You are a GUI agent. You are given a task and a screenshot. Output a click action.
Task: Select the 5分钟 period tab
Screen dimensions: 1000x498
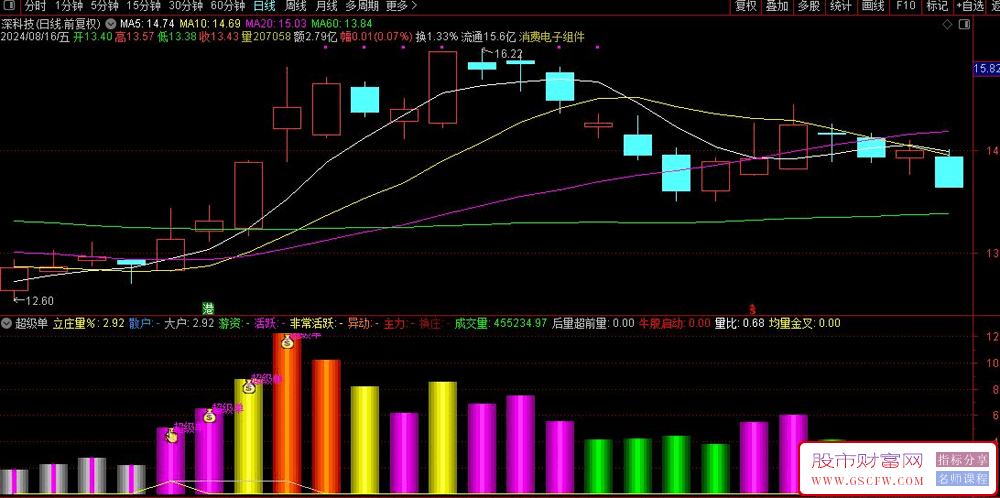(104, 6)
